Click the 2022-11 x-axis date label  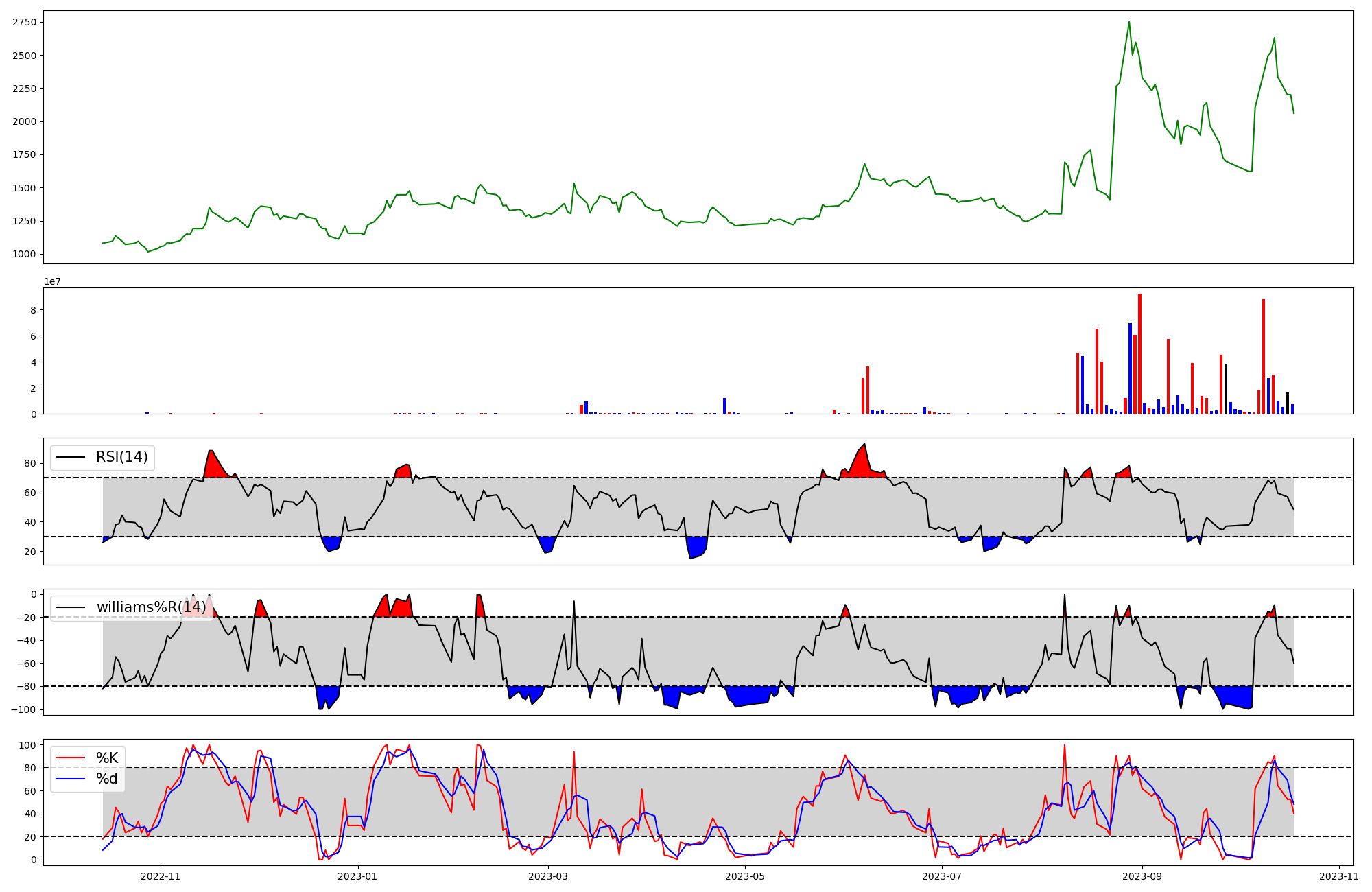160,876
